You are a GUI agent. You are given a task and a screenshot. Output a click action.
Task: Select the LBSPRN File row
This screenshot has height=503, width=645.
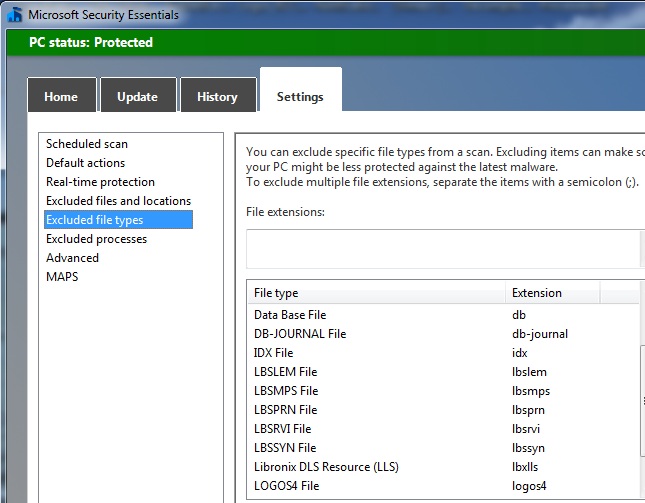pyautogui.click(x=443, y=410)
